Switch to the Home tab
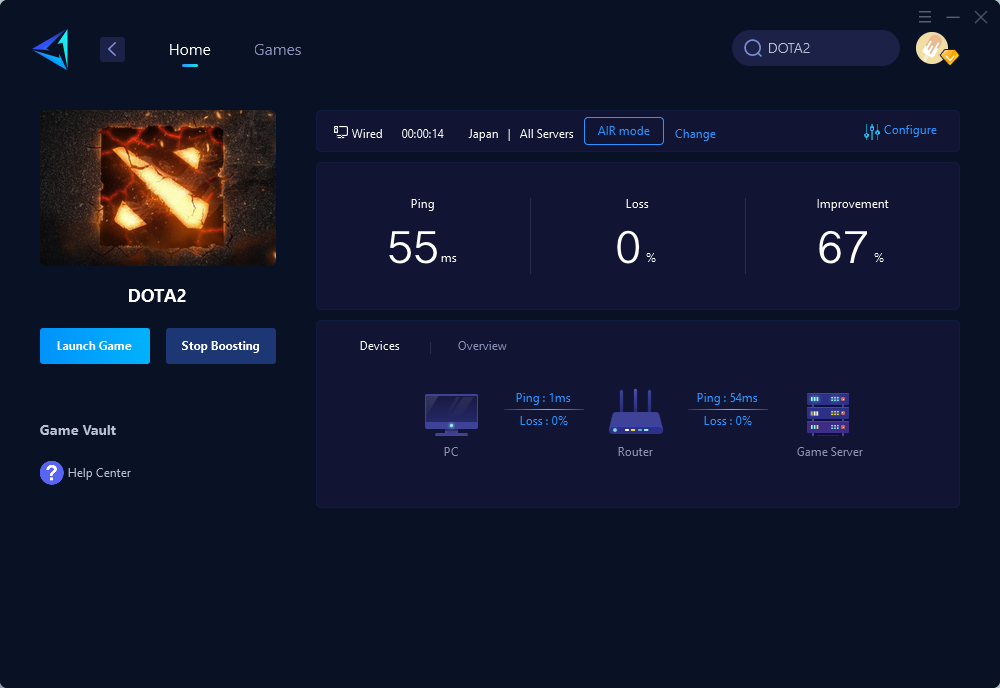Screen dimensions: 1000x688 [189, 49]
